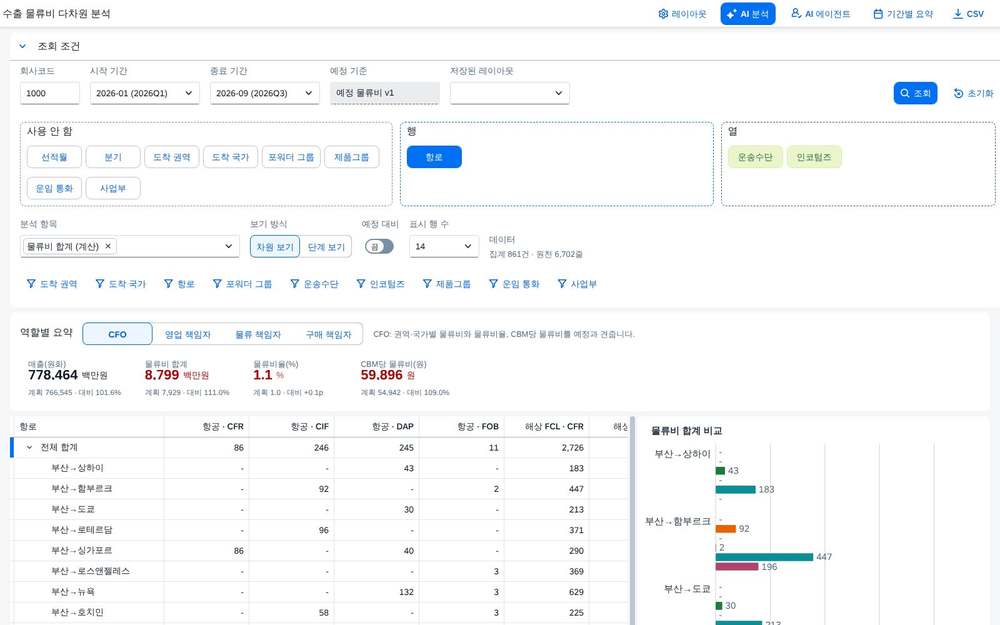Open the 분석 항목 multi-select dropdown
The width and height of the screenshot is (1000, 625).
[x=228, y=246]
